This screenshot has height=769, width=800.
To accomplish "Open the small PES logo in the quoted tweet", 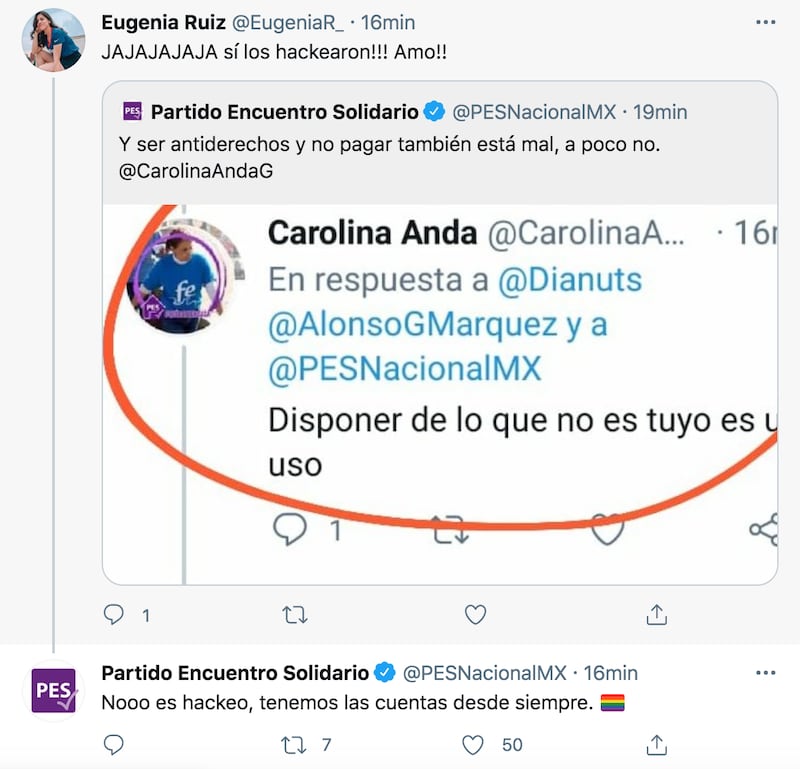I will point(133,111).
